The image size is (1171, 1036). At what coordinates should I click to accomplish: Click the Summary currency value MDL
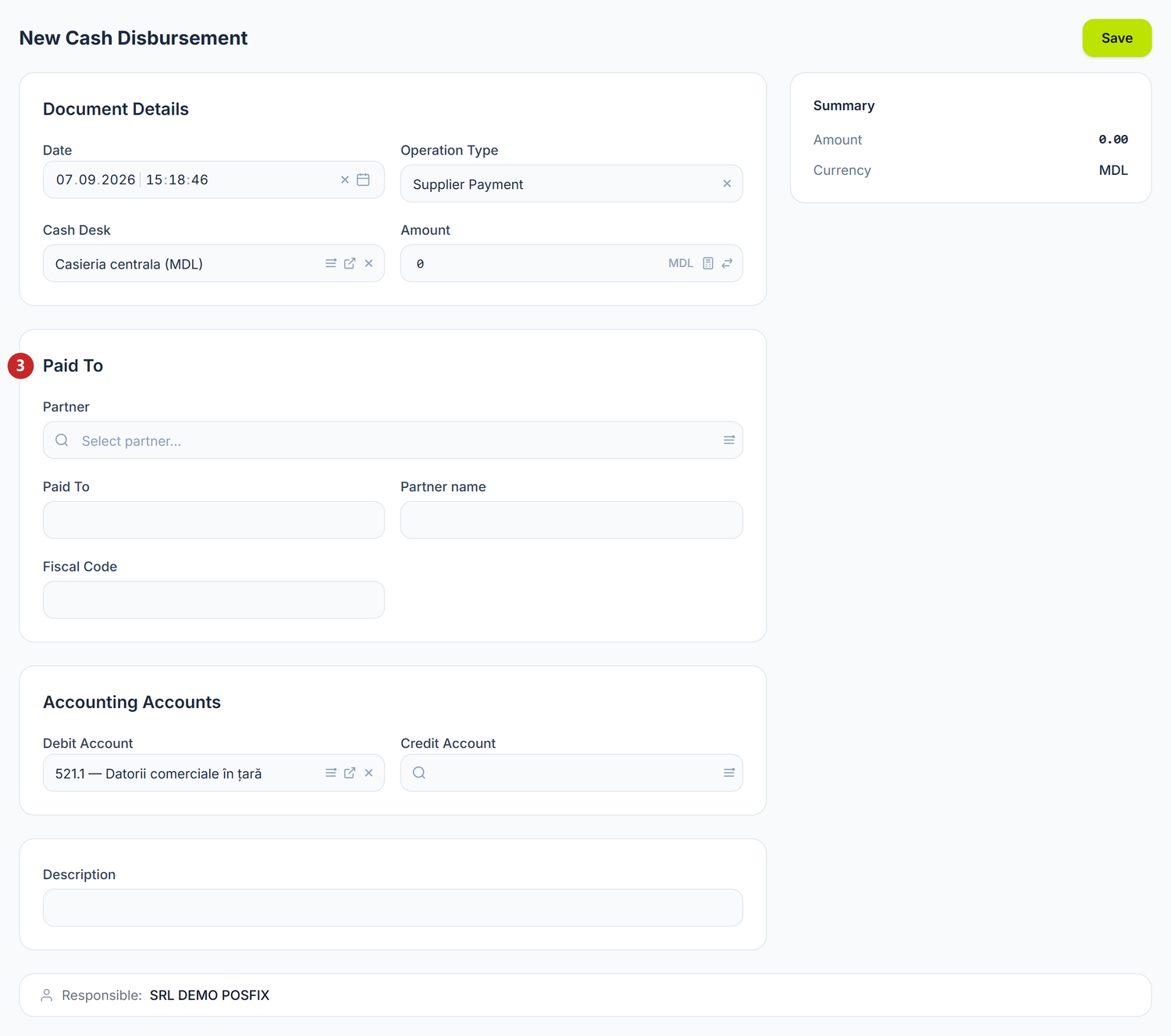pyautogui.click(x=1113, y=170)
